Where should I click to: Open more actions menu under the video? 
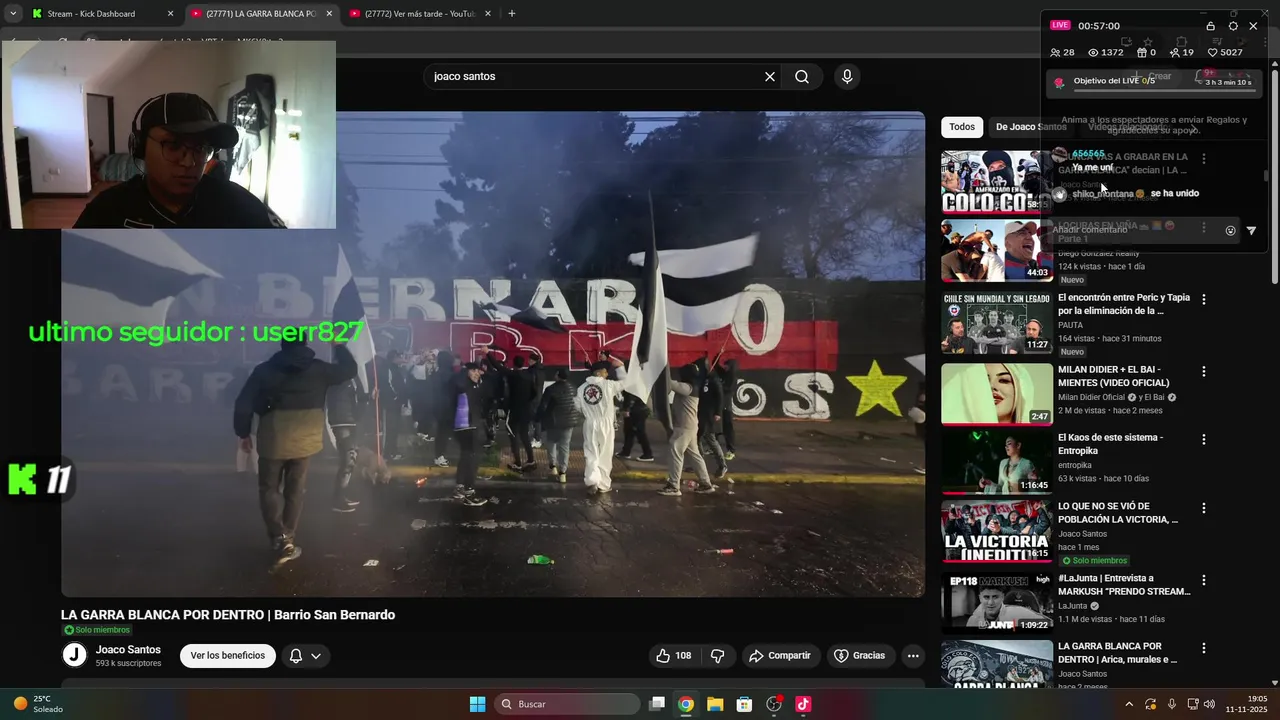(x=913, y=656)
